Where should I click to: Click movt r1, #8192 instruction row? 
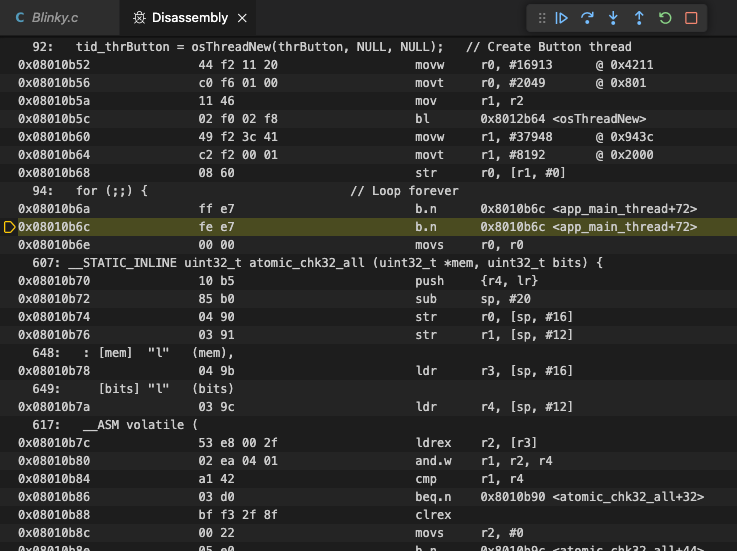[368, 155]
